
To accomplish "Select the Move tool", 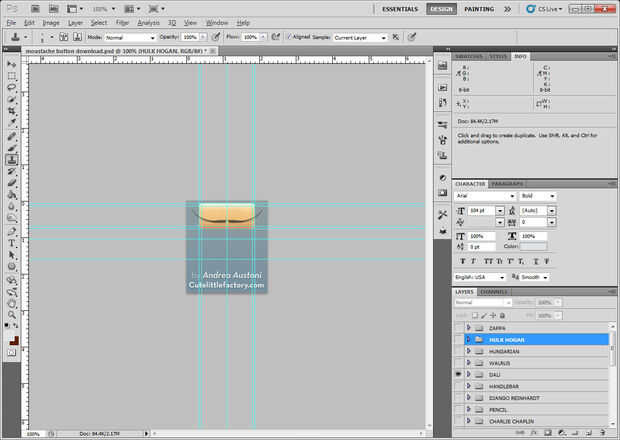I will (x=11, y=64).
